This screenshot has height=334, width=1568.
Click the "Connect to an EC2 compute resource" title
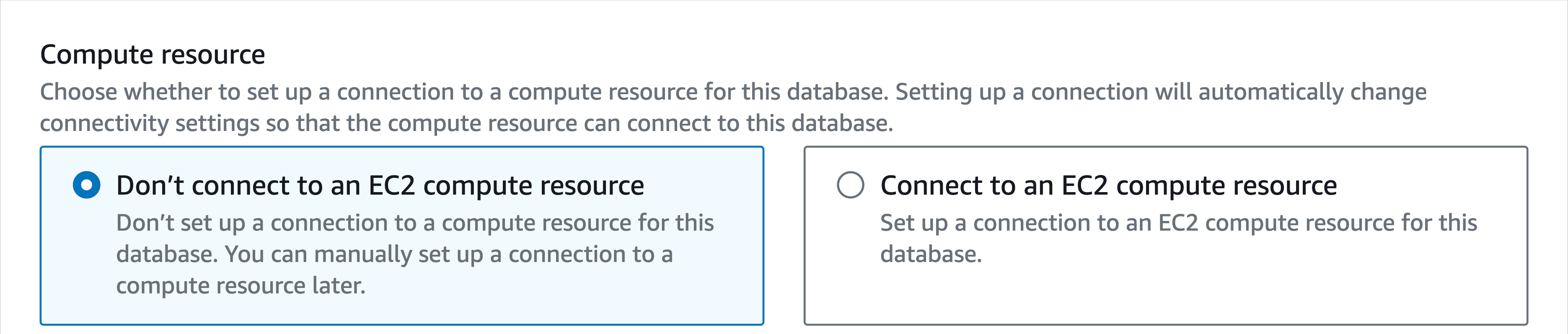[x=1108, y=185]
